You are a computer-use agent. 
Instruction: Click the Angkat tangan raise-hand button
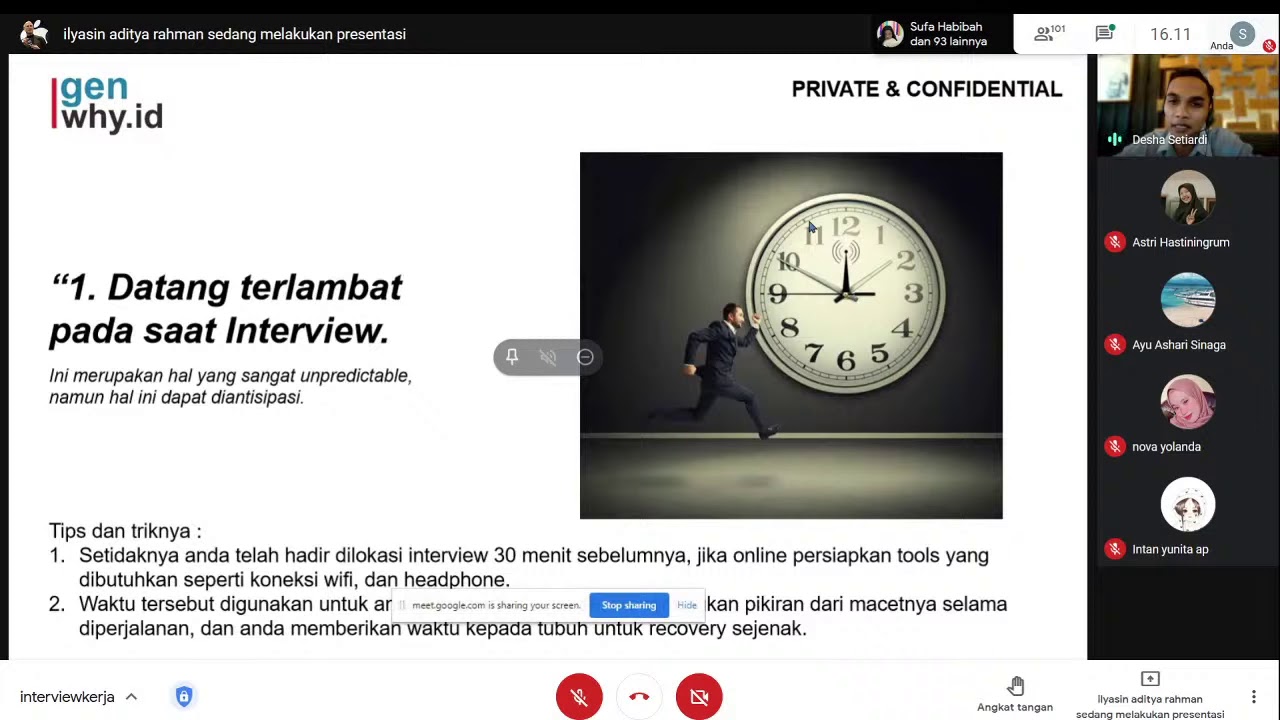[1015, 694]
